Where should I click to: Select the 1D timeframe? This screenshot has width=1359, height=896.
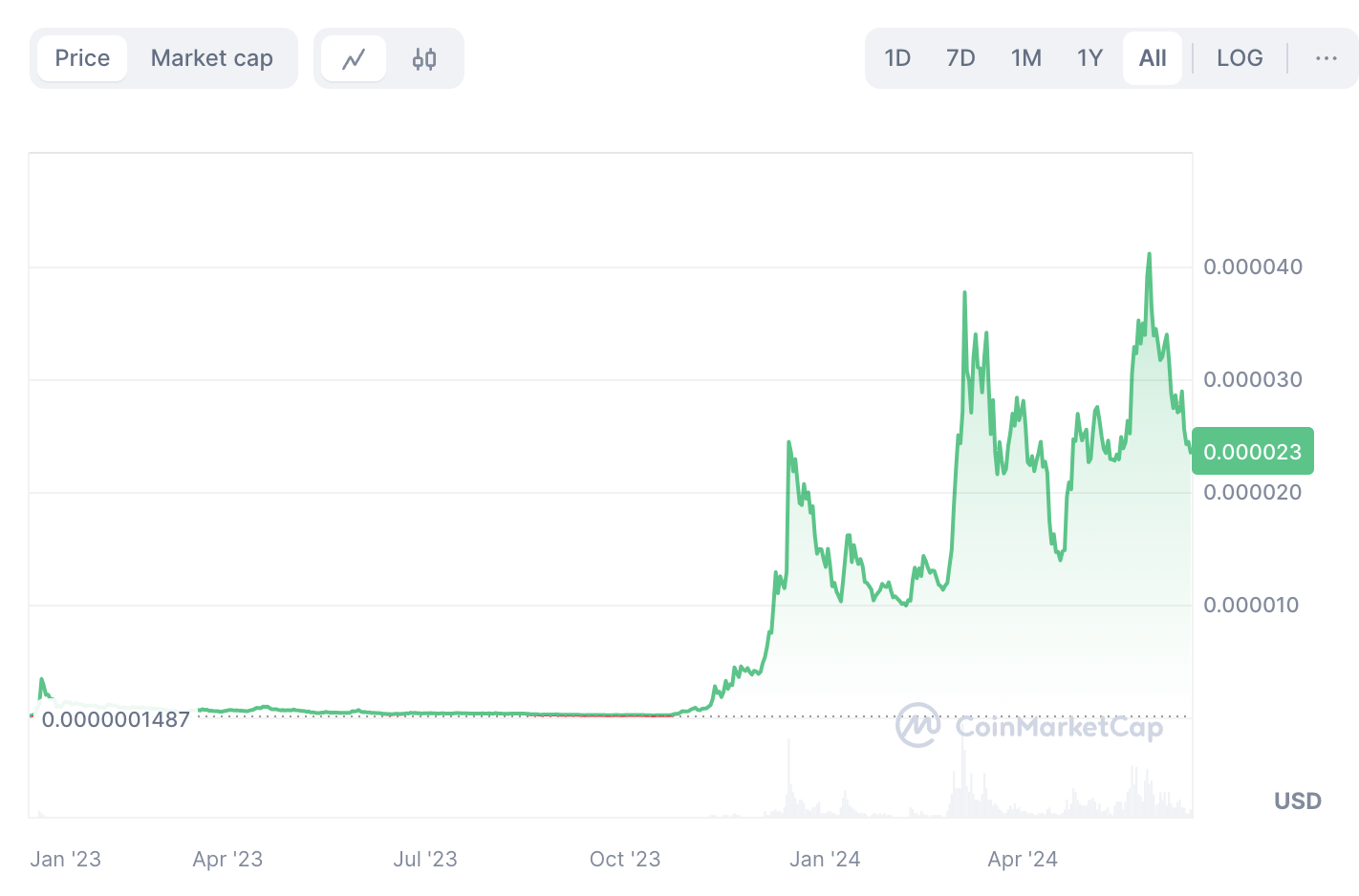coord(897,58)
